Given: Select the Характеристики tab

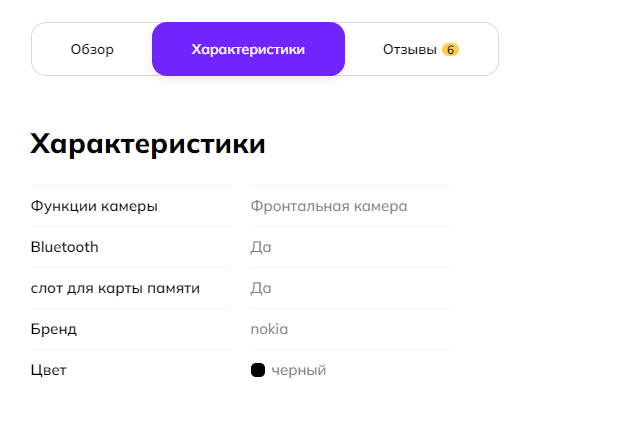Looking at the screenshot, I should (248, 49).
